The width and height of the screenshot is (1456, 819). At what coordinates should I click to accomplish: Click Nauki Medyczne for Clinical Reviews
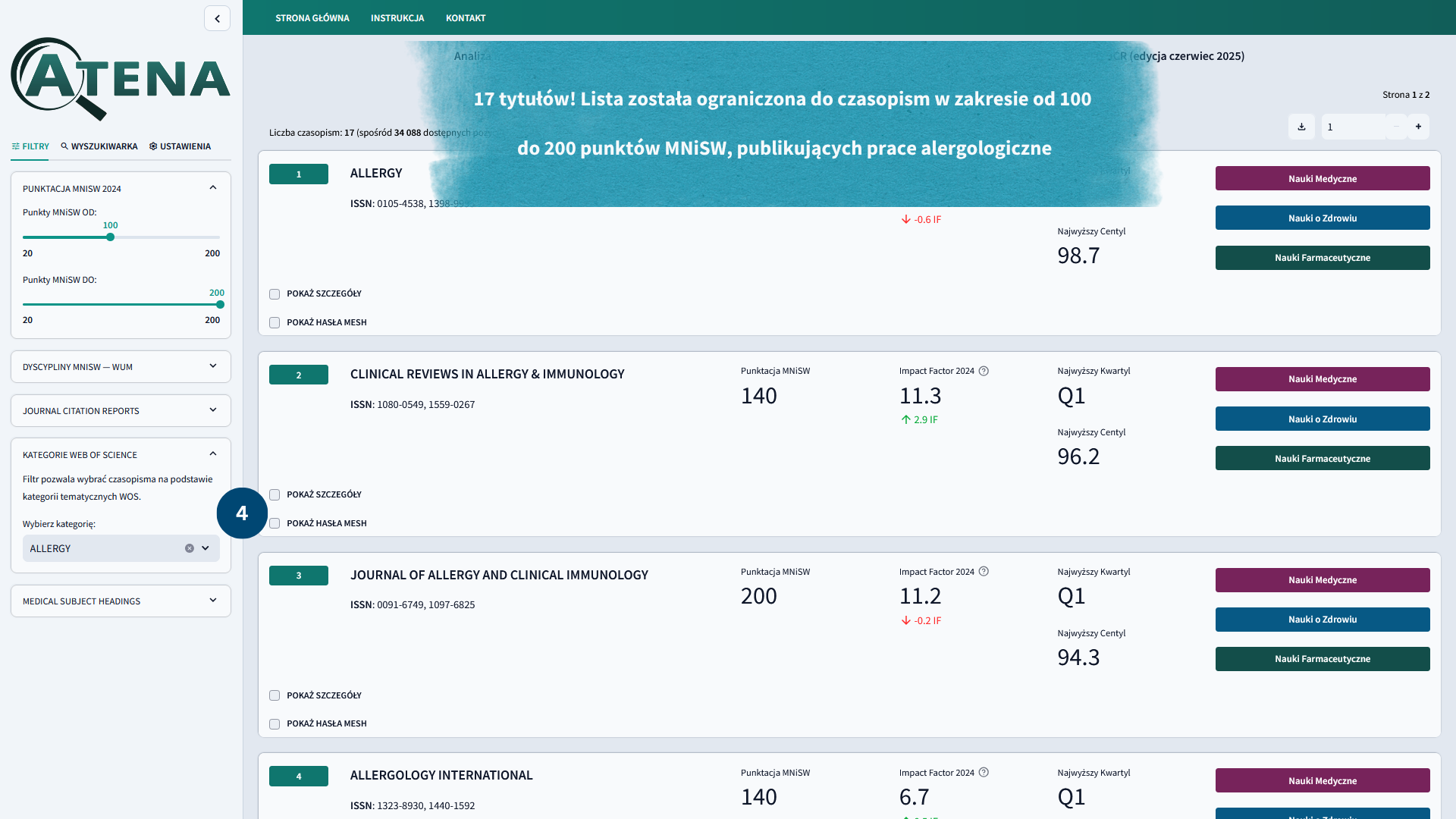point(1323,379)
